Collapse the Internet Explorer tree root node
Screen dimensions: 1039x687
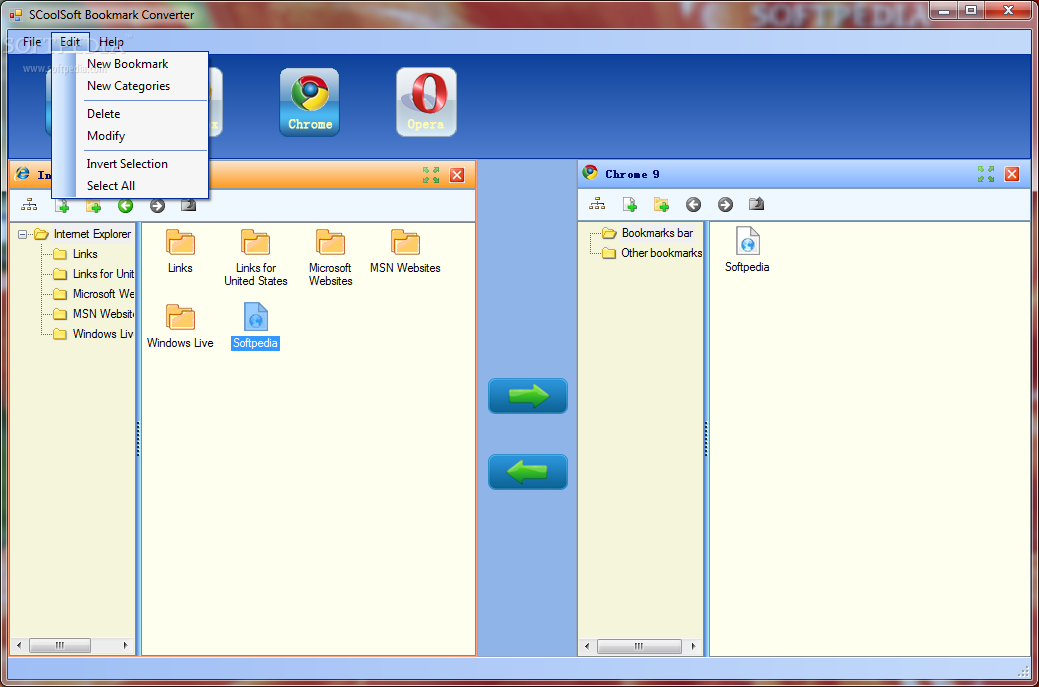tap(23, 234)
